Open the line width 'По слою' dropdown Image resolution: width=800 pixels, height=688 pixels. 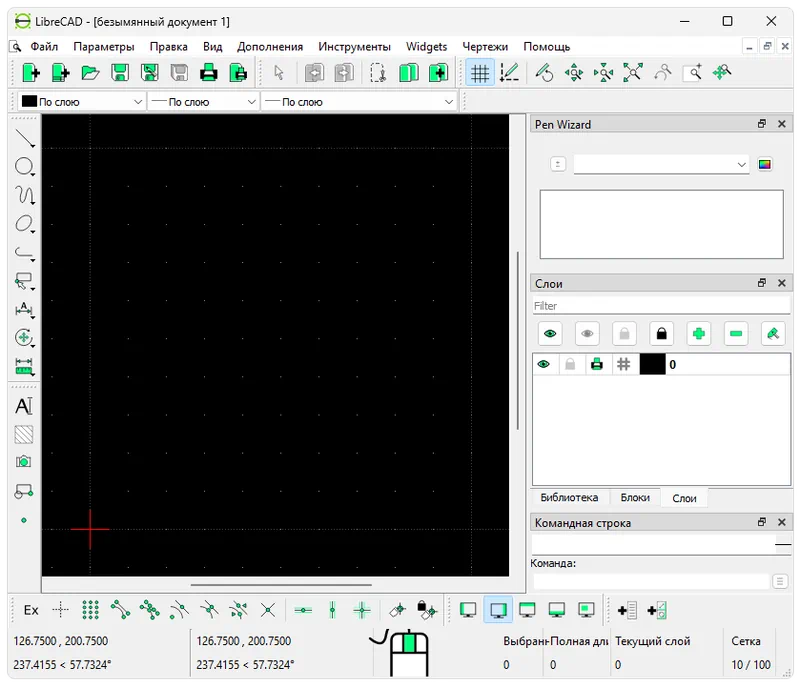tap(203, 102)
